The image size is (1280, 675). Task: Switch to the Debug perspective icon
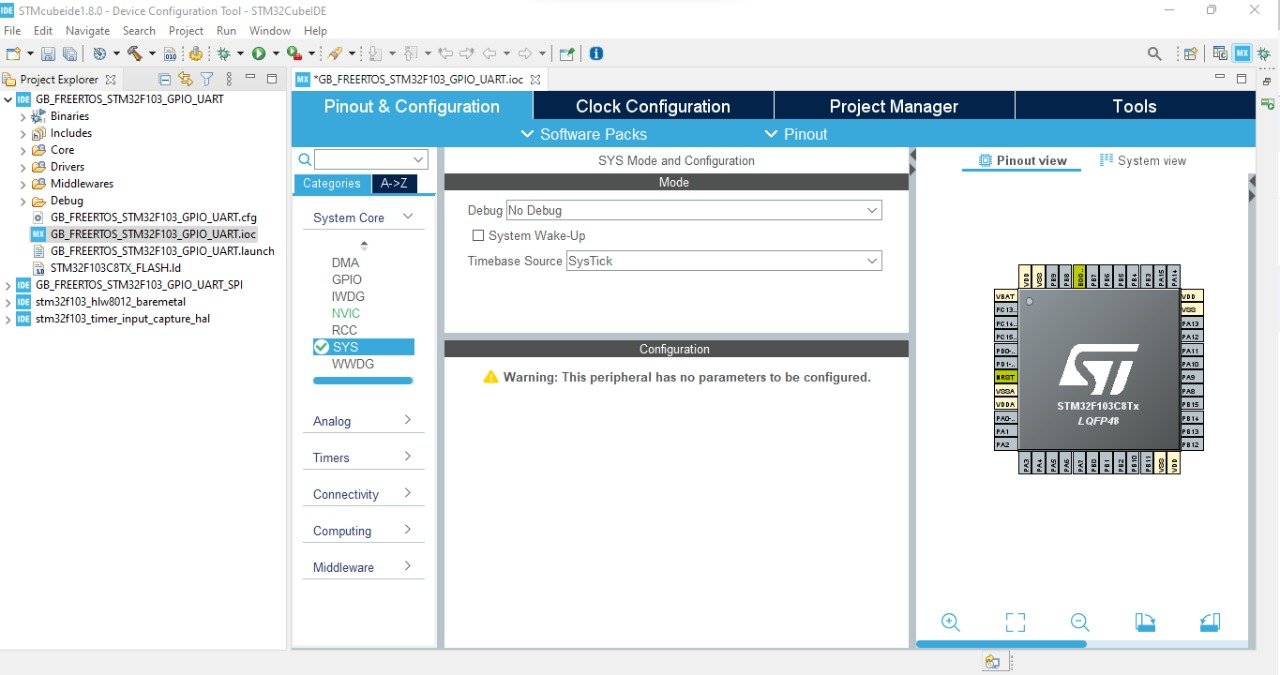tap(1263, 54)
